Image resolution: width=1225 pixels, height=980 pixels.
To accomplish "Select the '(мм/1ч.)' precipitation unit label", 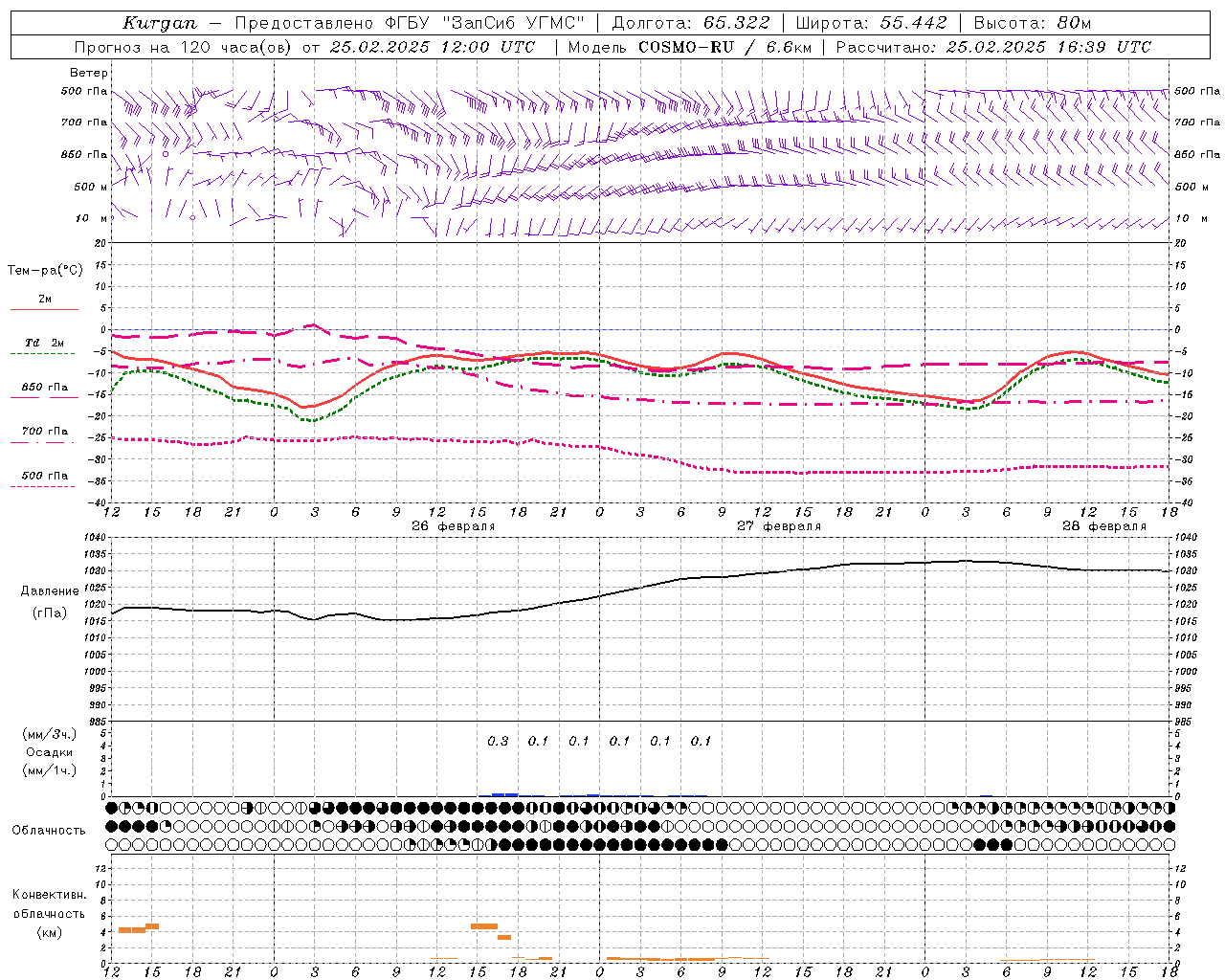I will 50,770.
